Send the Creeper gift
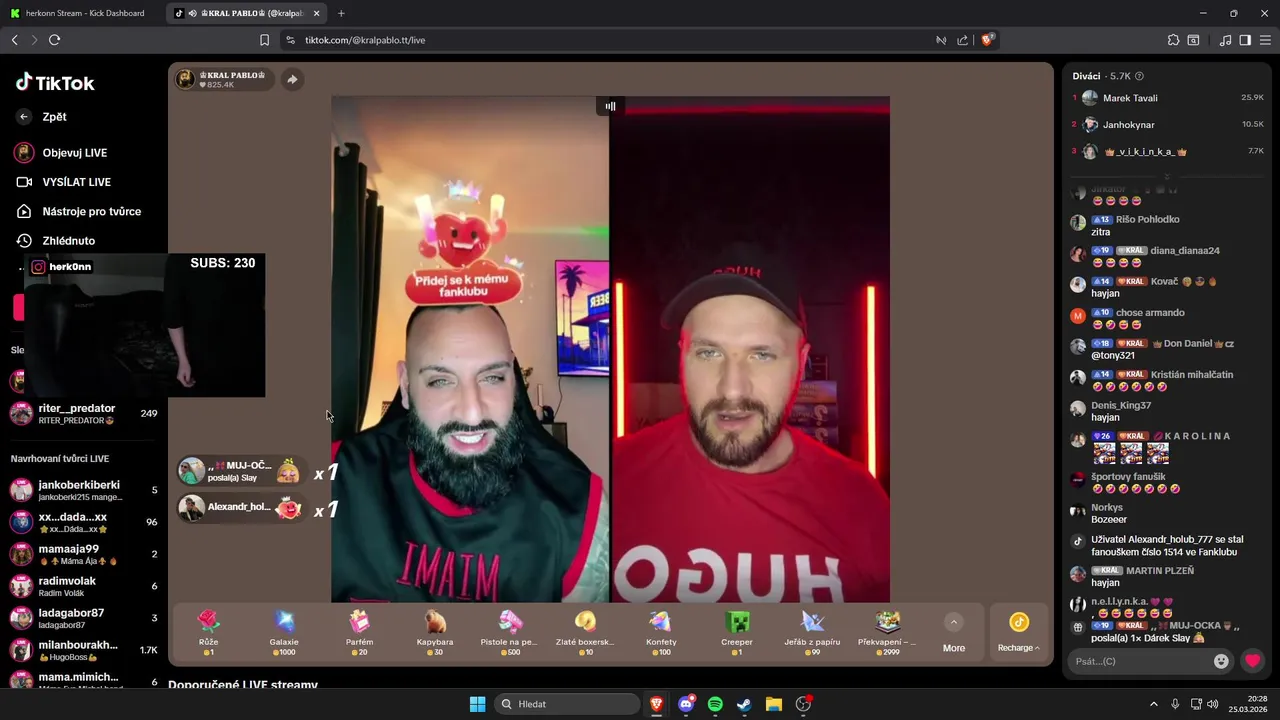Viewport: 1280px width, 720px height. coord(737,632)
